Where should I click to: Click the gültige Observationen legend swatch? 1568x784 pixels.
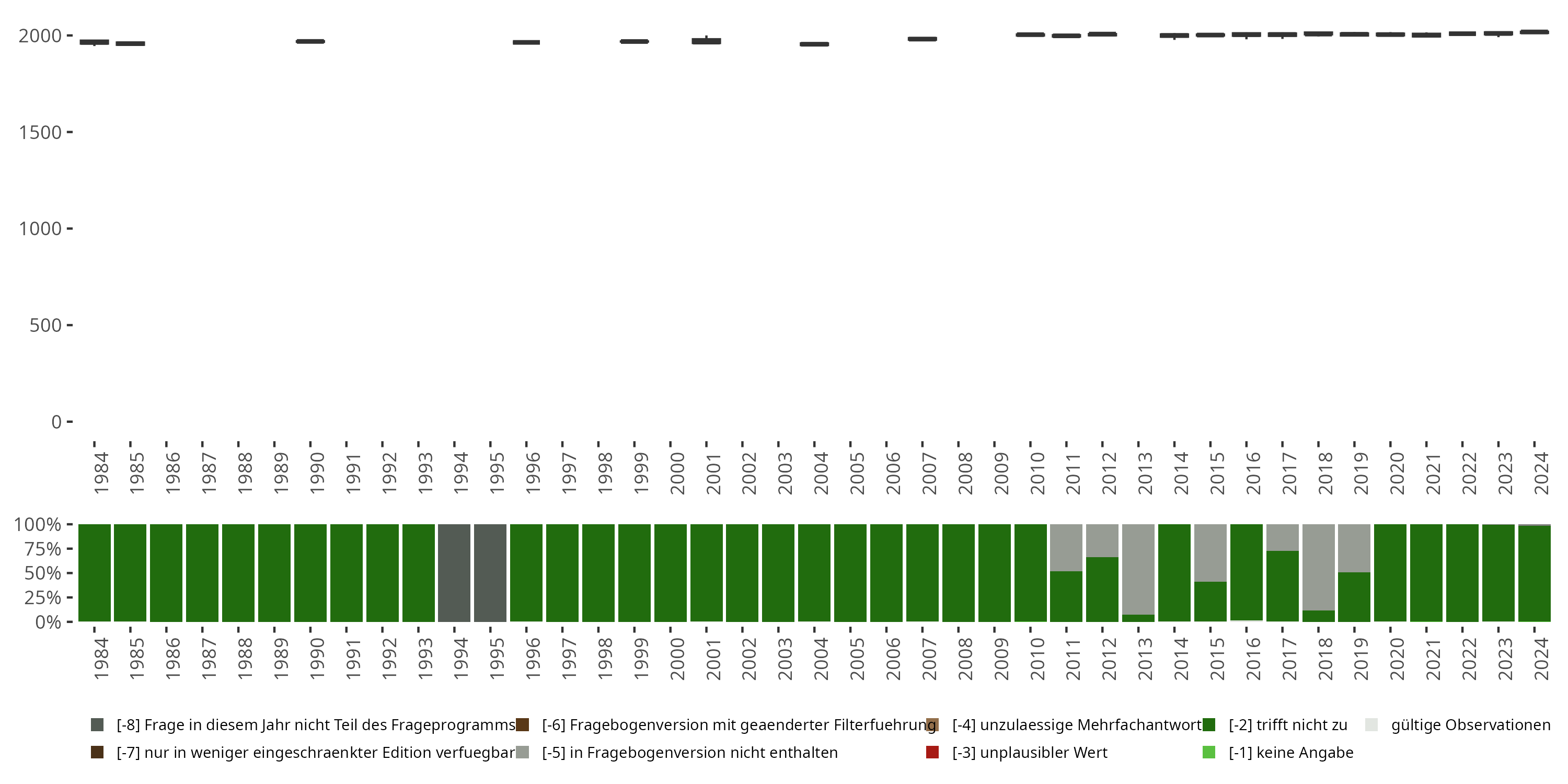[x=1371, y=725]
